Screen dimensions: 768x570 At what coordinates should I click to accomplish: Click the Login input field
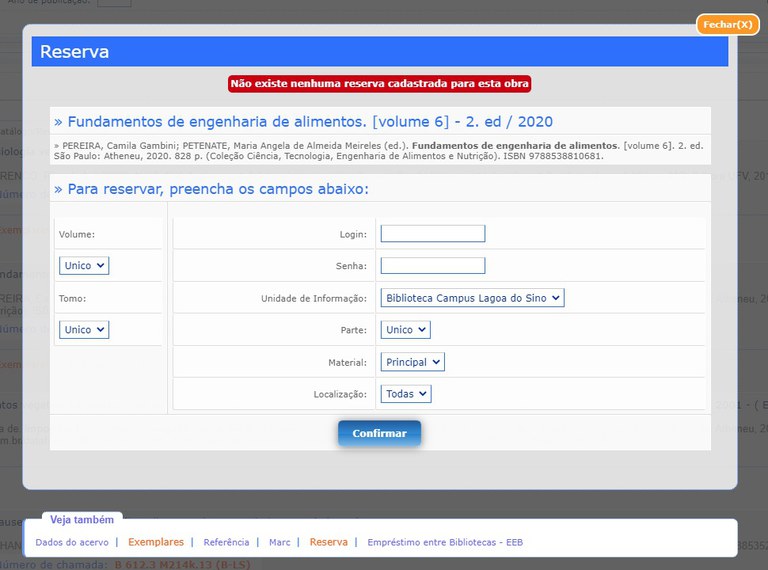tap(433, 234)
